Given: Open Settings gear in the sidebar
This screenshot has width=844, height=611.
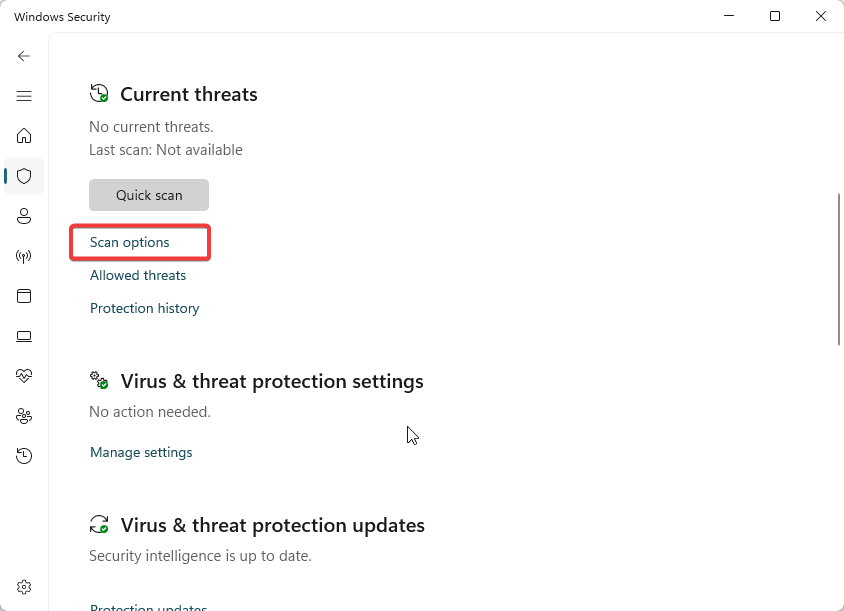Looking at the screenshot, I should tap(24, 587).
